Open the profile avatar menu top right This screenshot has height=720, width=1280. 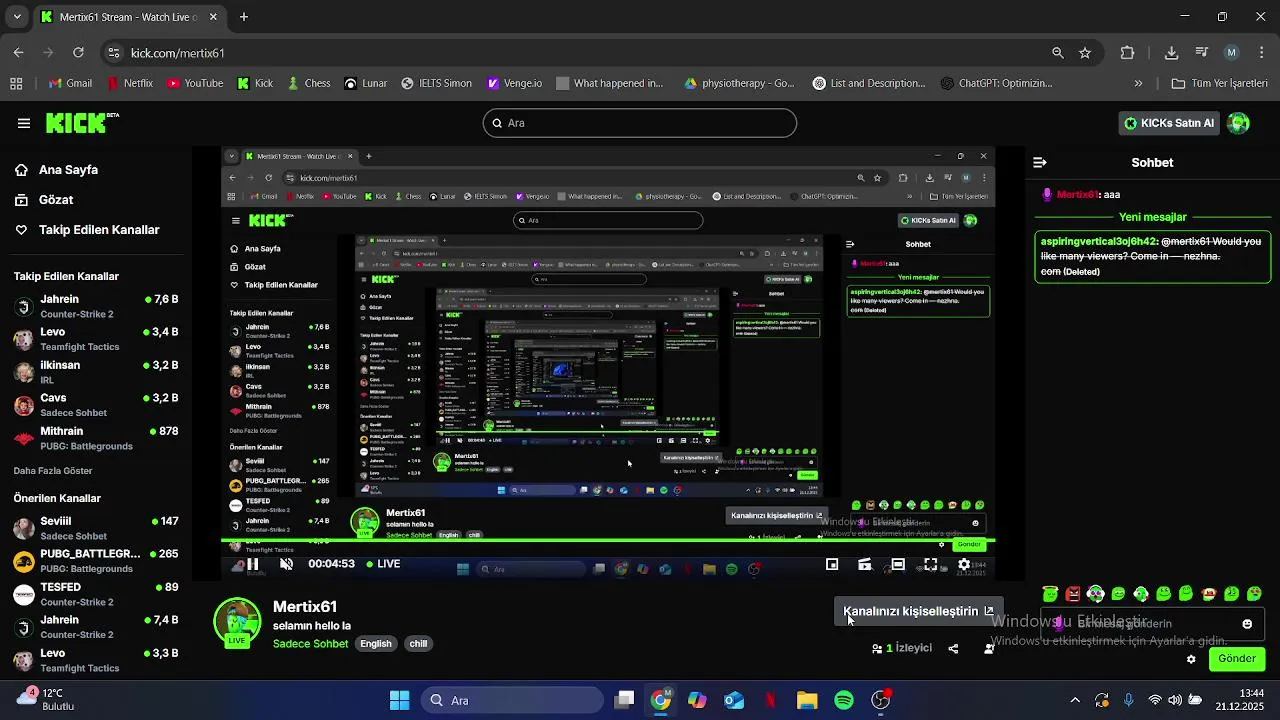click(1239, 123)
